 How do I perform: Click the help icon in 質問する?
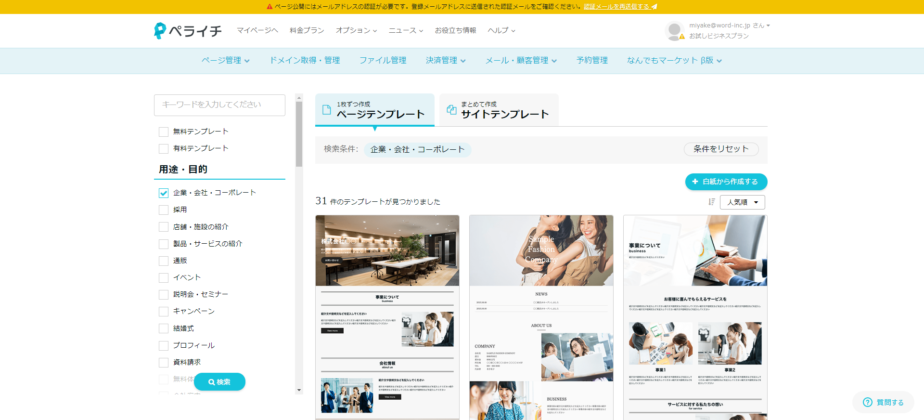(867, 402)
